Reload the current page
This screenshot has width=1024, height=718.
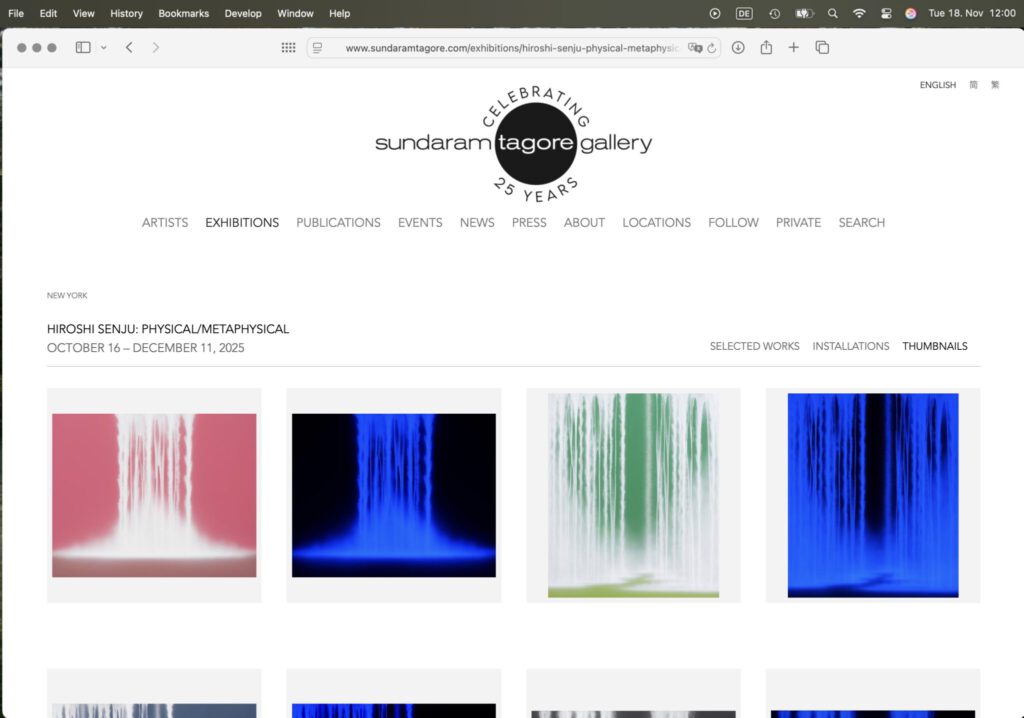(x=711, y=48)
